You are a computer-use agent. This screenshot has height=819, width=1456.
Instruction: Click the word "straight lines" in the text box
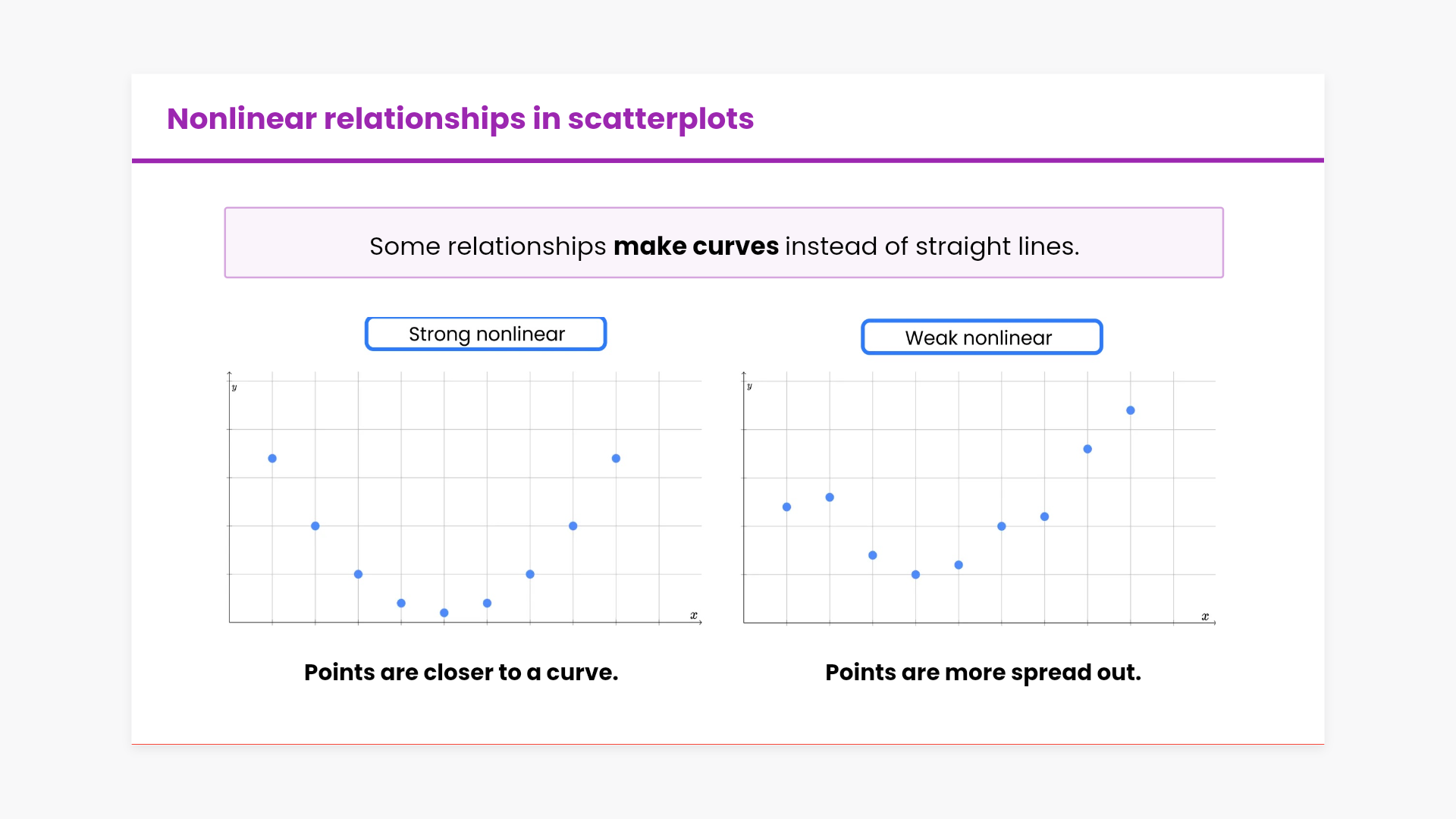pyautogui.click(x=996, y=246)
